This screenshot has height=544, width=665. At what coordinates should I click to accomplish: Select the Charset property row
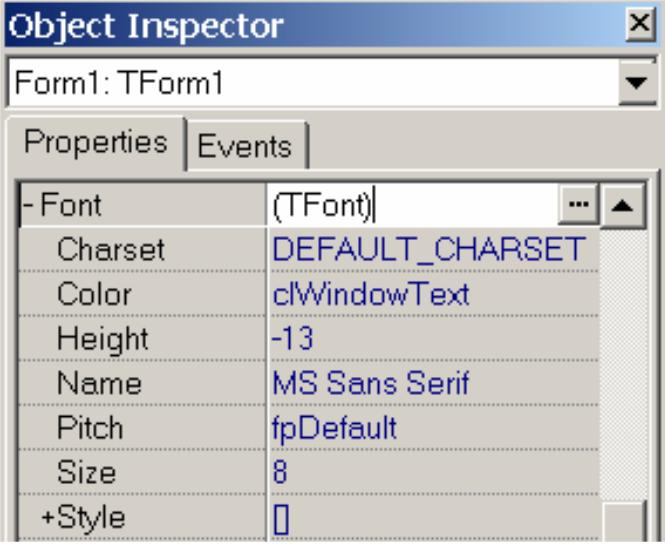[x=309, y=249]
